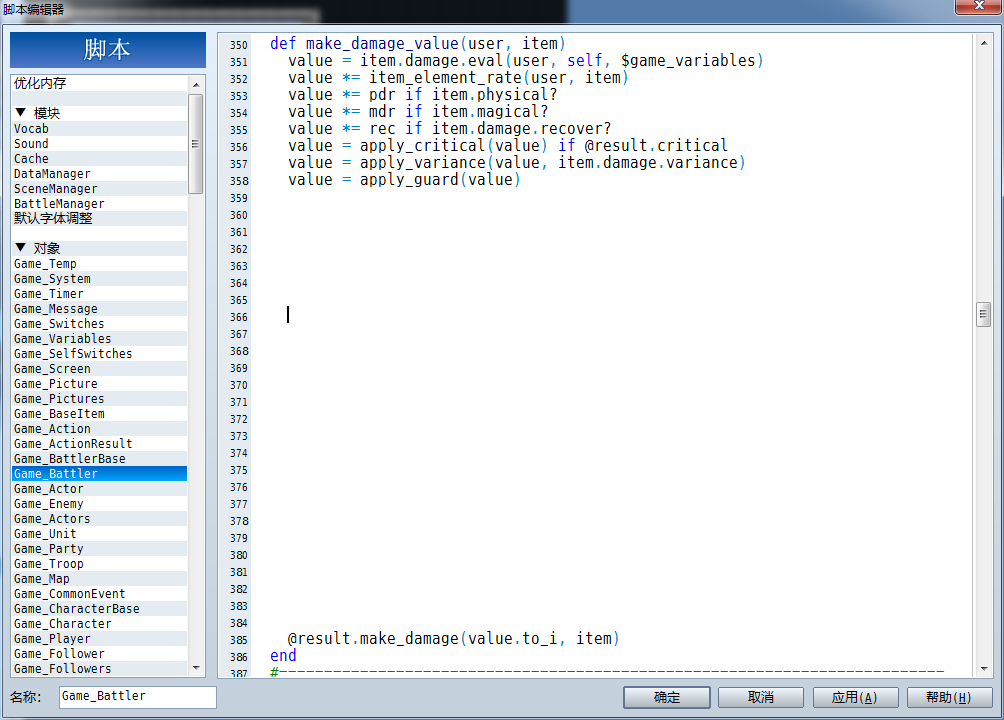This screenshot has width=1004, height=720.
Task: Select the 默认字体调整 script
Action: coord(100,218)
